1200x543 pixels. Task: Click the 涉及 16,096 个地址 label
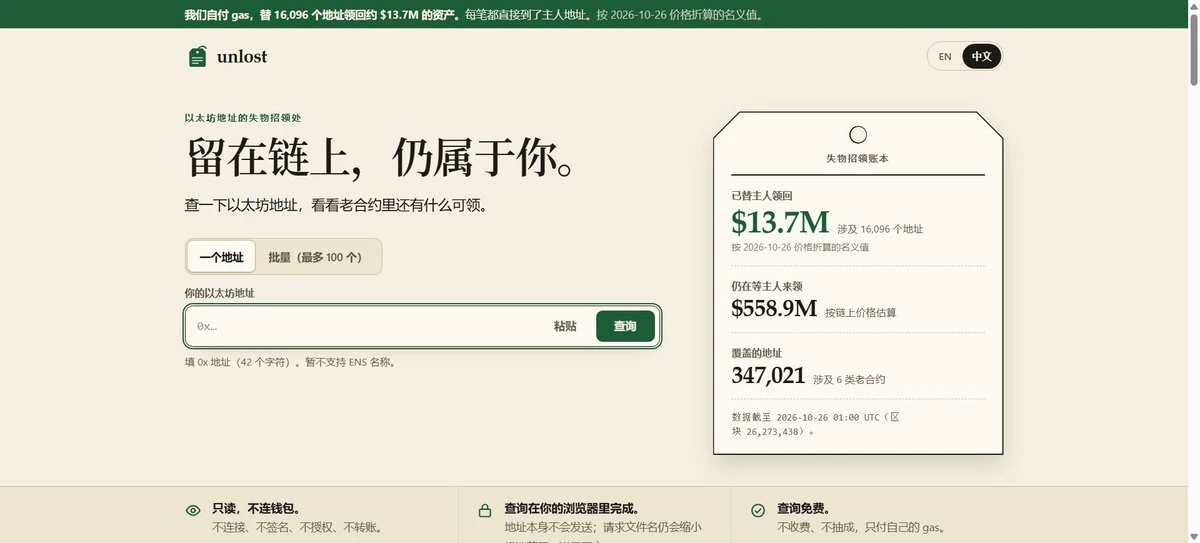click(880, 229)
